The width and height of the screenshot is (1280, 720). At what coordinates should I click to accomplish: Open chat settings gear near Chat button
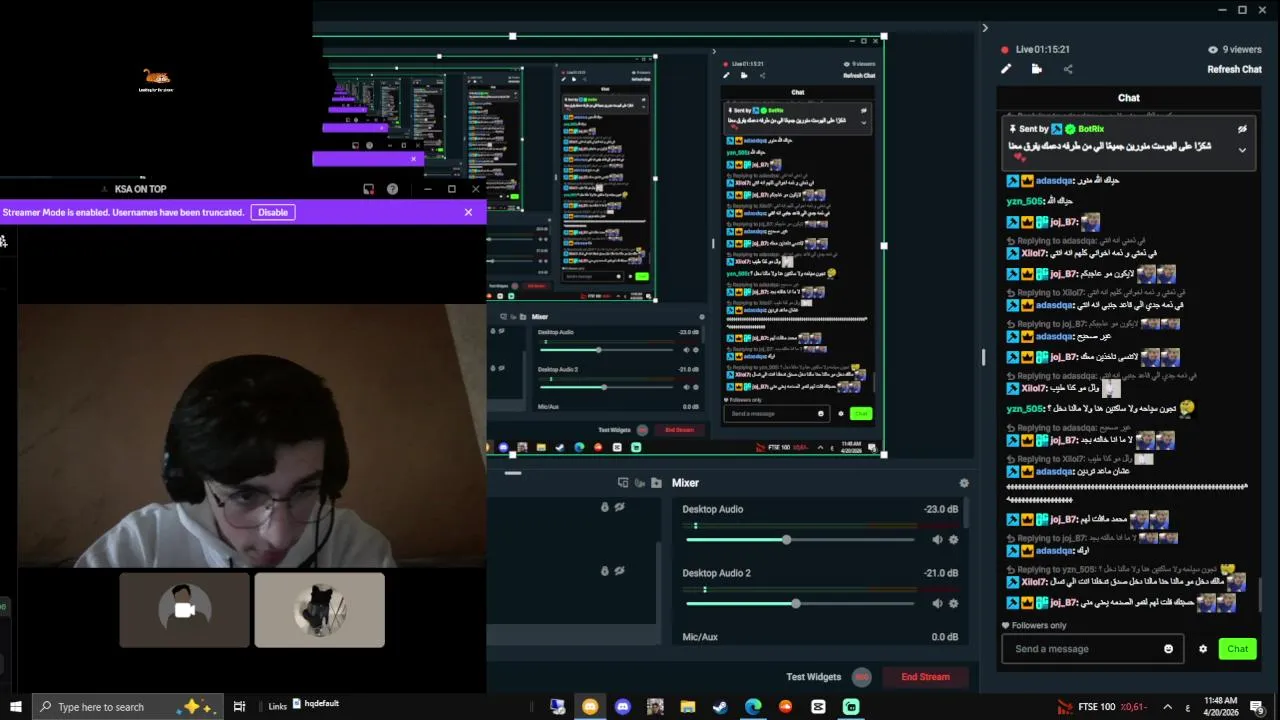1203,649
